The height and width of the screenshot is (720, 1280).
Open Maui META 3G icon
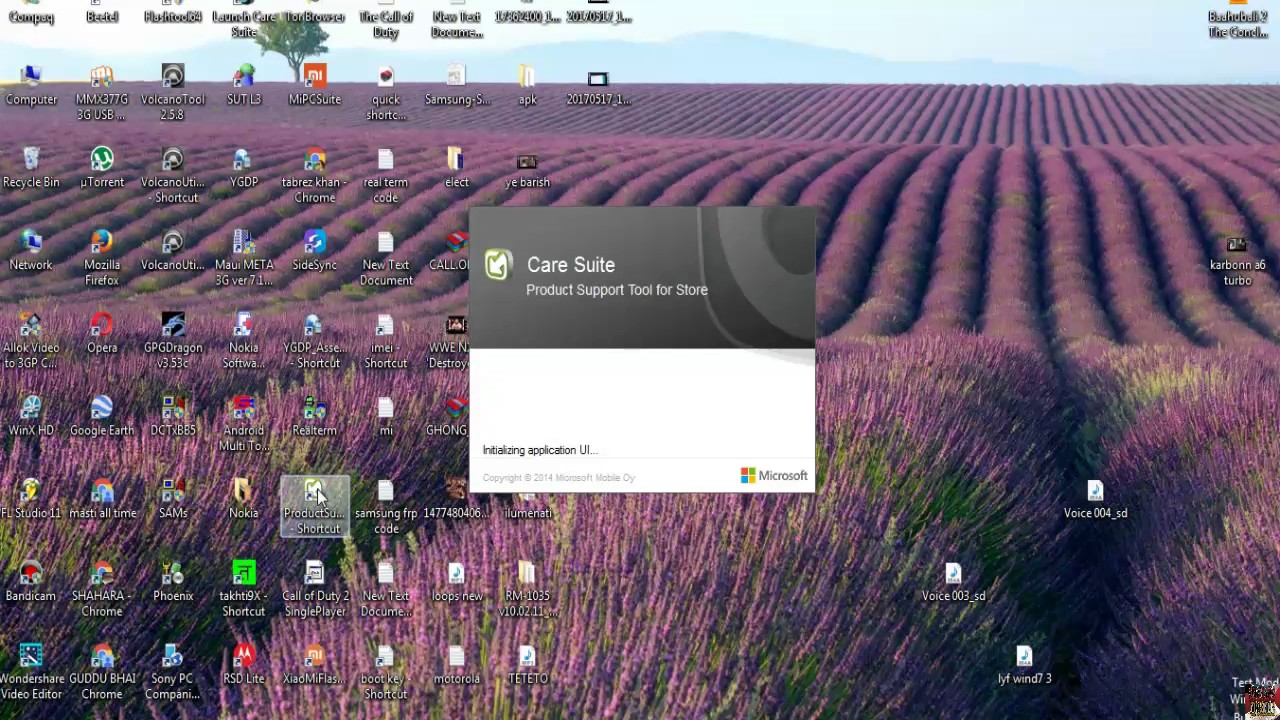tap(244, 259)
